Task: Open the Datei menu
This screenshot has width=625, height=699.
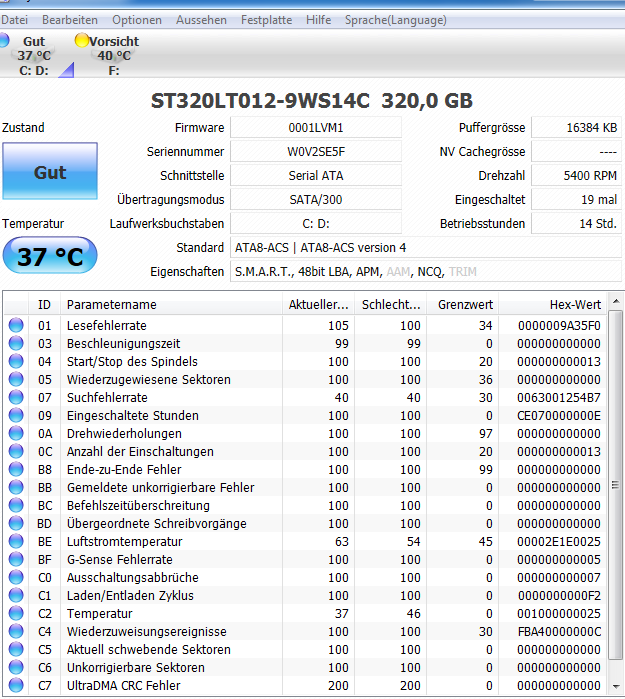Action: (14, 20)
